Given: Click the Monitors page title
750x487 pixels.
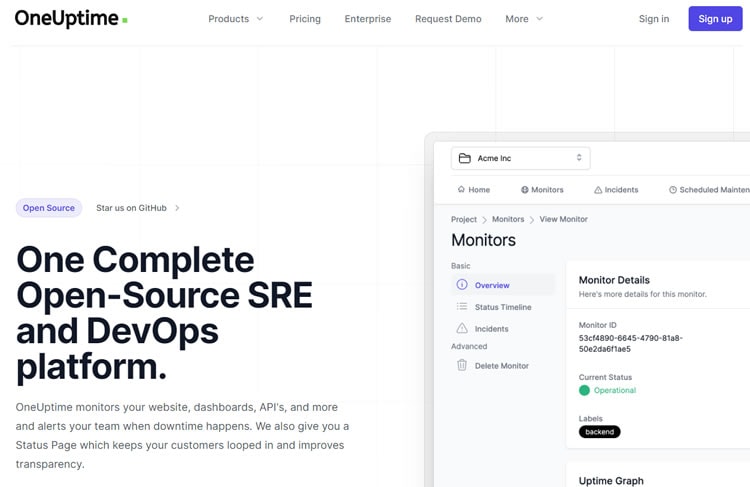Looking at the screenshot, I should click(x=483, y=240).
